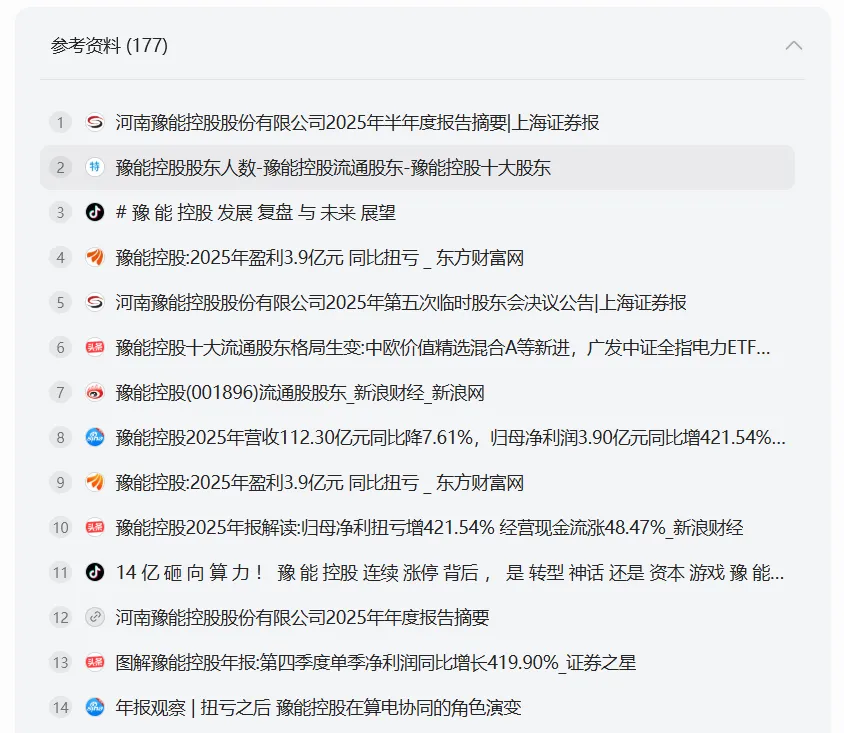
Task: Click the number badge 5
Action: coord(60,302)
